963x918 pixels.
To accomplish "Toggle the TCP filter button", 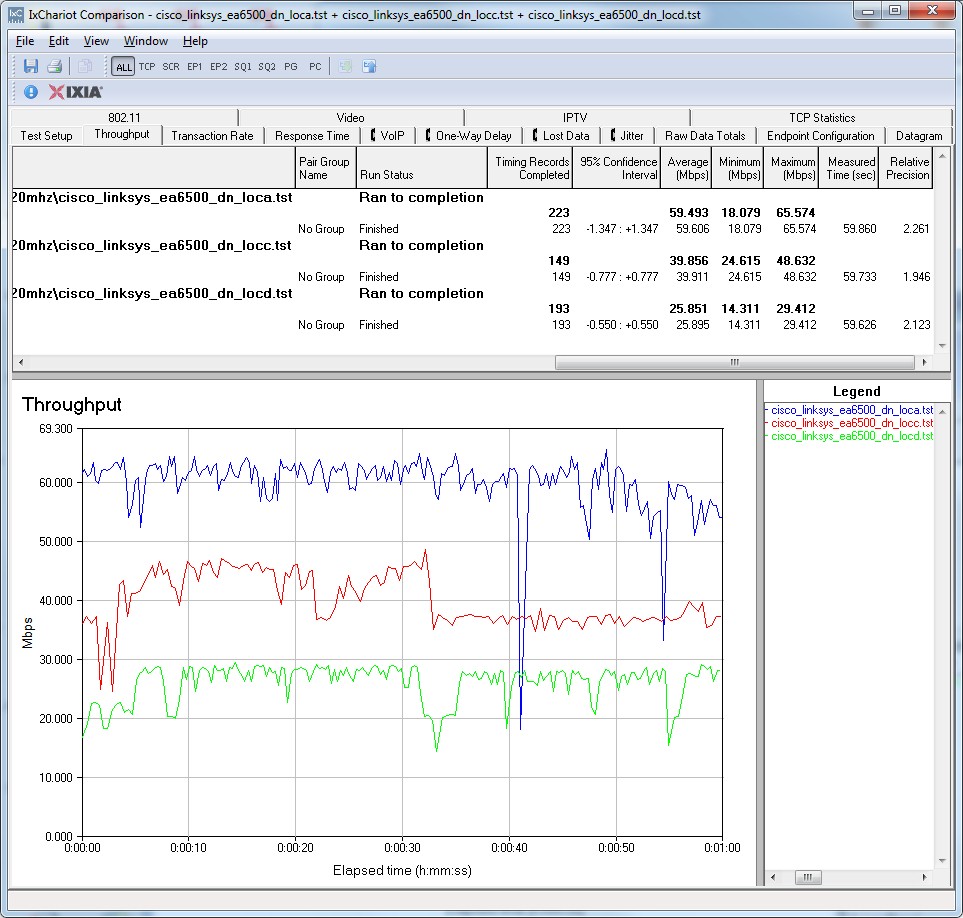I will [x=147, y=67].
